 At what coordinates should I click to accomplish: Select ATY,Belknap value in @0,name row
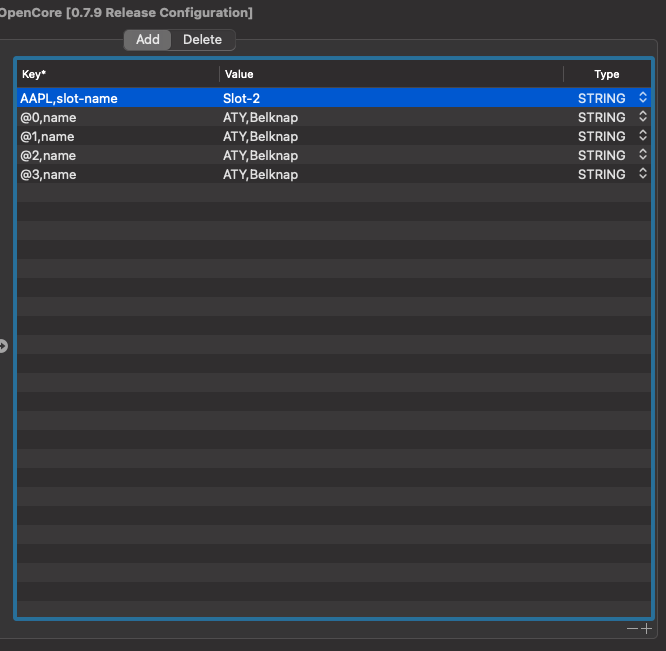392,117
